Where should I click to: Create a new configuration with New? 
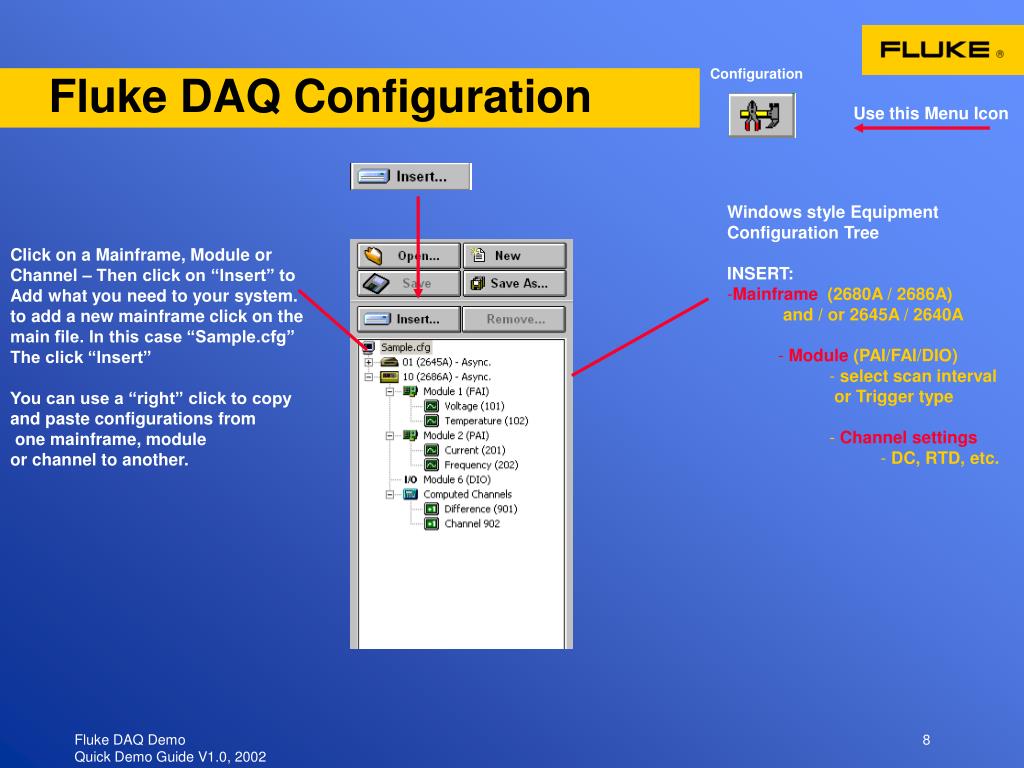[x=515, y=256]
